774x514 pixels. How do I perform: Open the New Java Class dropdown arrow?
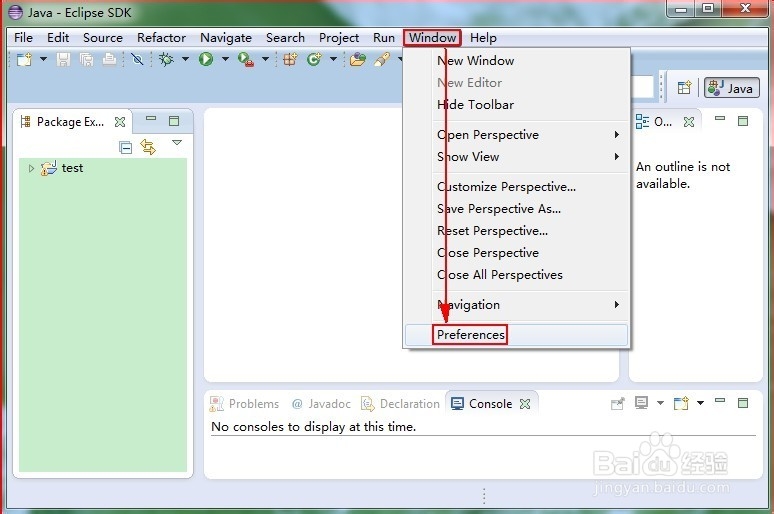333,59
